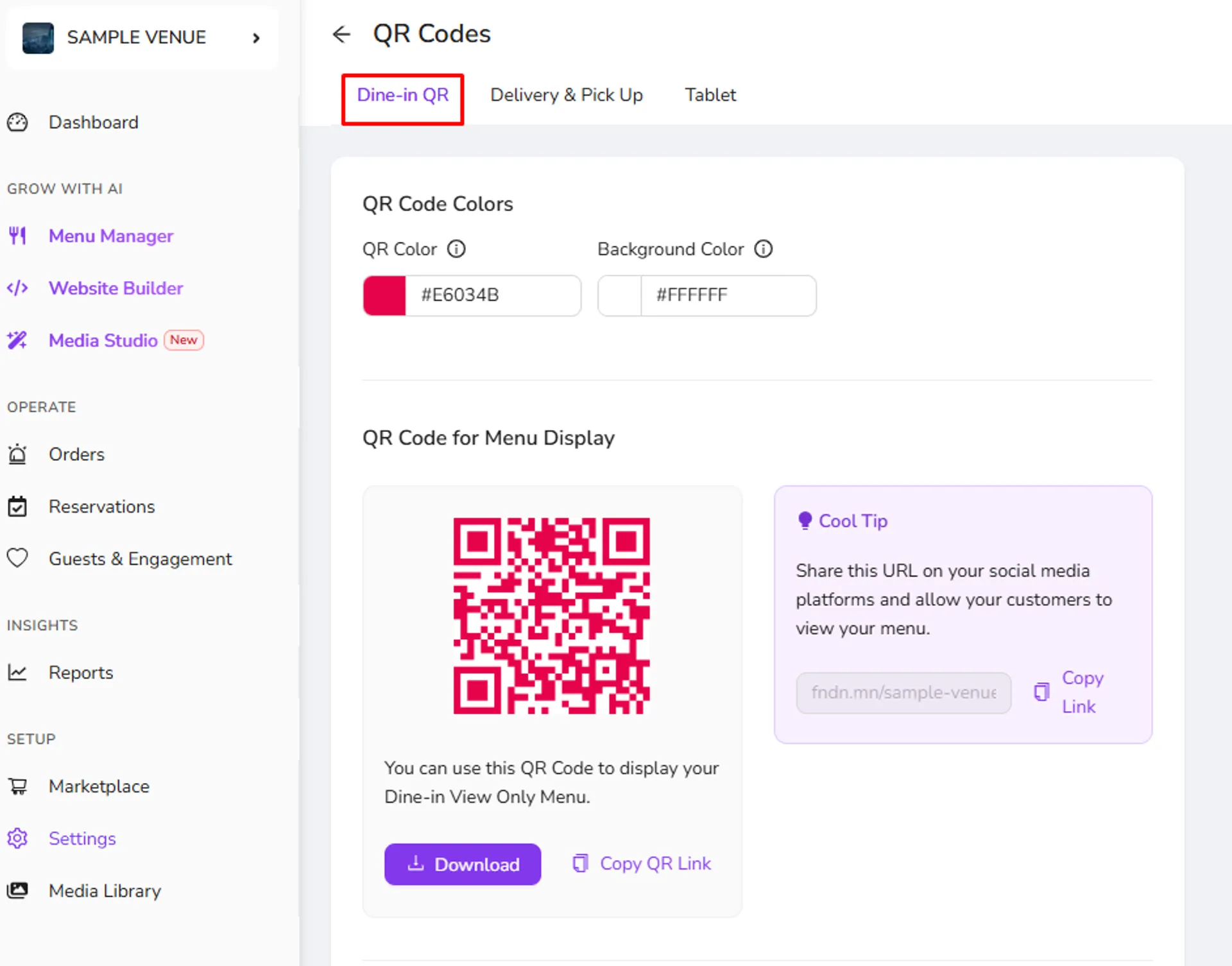
Task: Click the Reservations calendar icon
Action: tap(17, 506)
